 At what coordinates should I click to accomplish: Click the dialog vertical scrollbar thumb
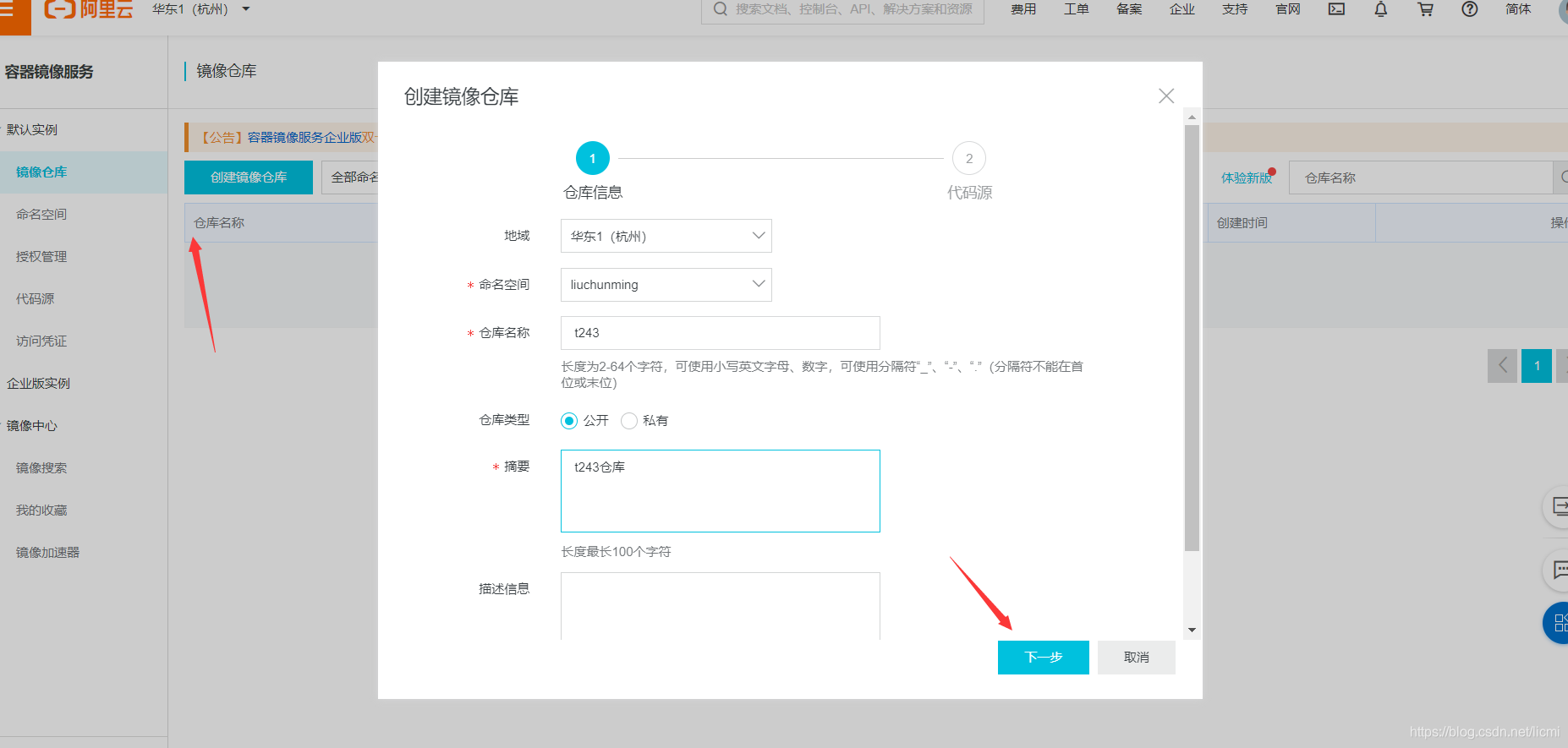click(1192, 338)
